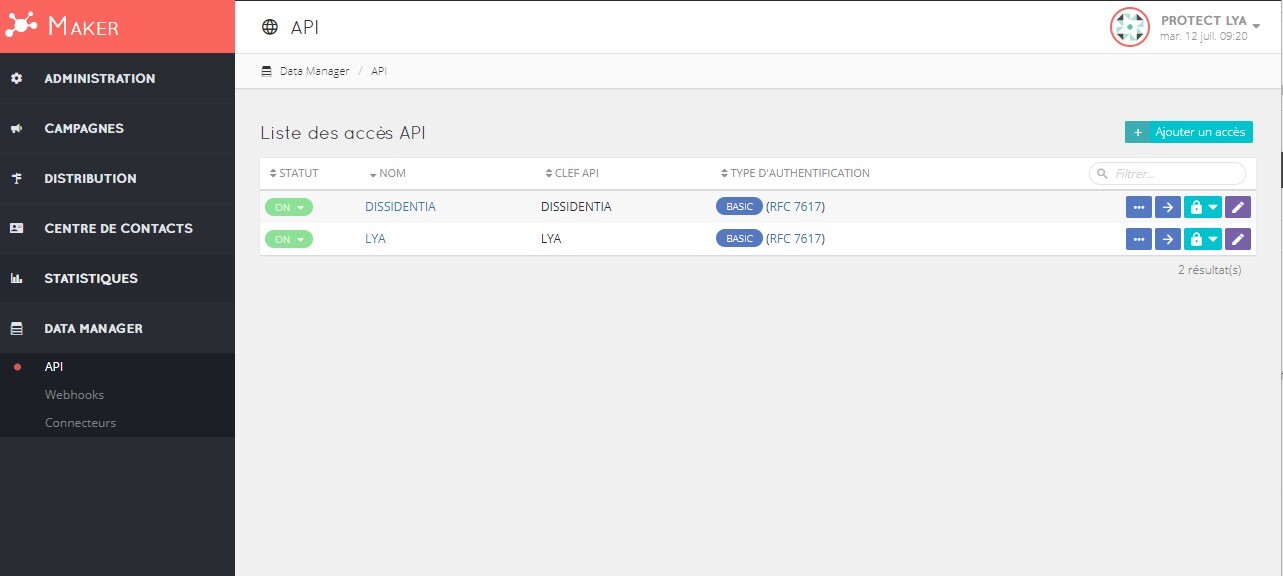Click the Ajouter un accès button

click(x=1188, y=132)
